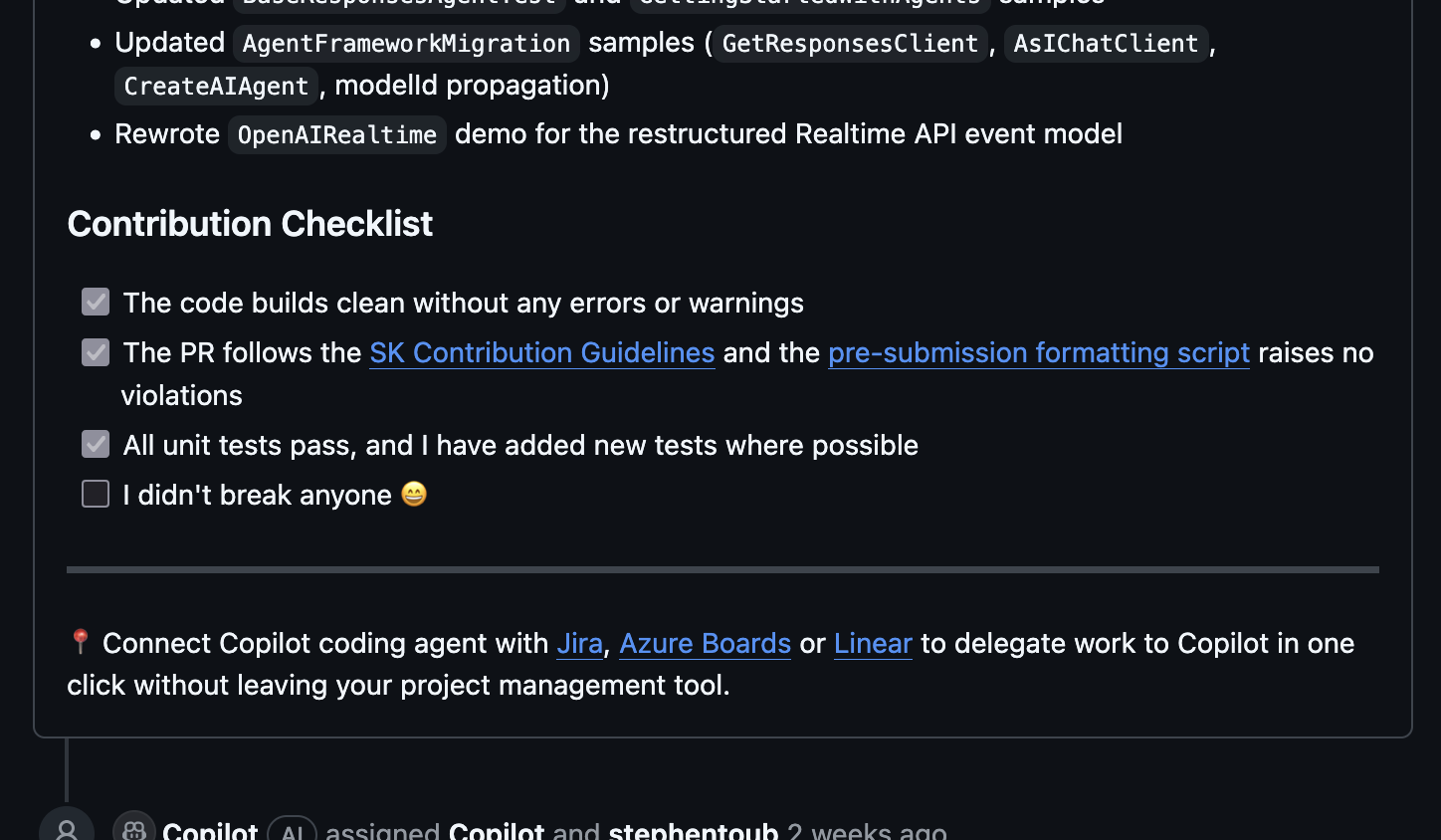Toggle the 'All unit tests pass' checkbox

[96, 444]
